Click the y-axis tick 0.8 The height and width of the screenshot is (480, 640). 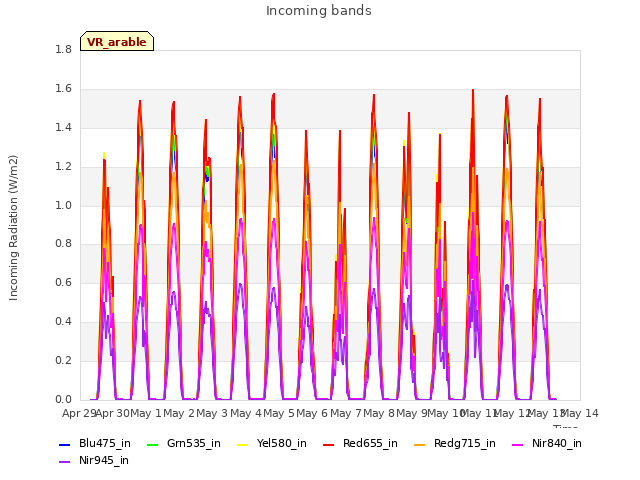(63, 244)
